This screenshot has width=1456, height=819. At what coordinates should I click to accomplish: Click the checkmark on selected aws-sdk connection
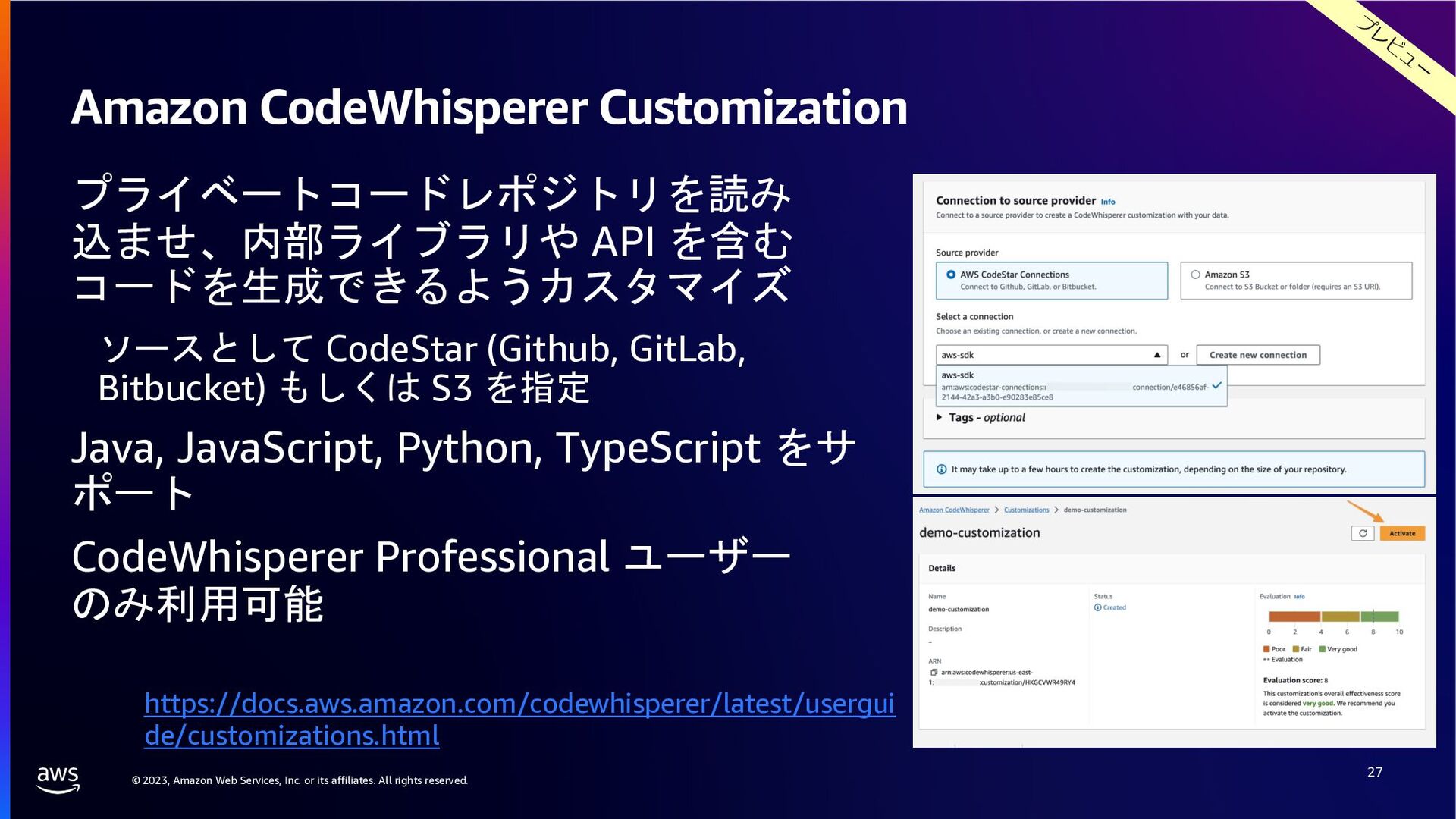point(1216,385)
